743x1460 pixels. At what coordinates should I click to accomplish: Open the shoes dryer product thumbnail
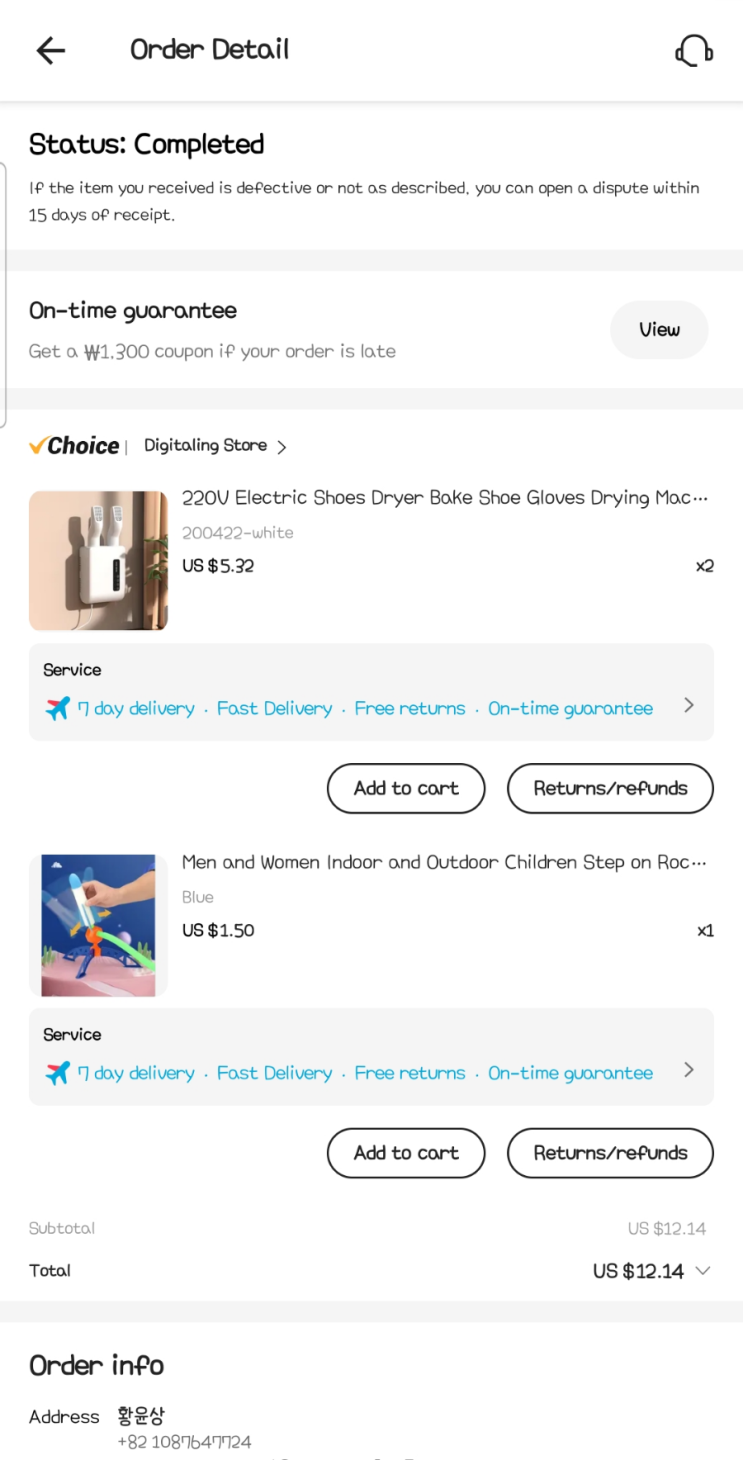tap(98, 561)
